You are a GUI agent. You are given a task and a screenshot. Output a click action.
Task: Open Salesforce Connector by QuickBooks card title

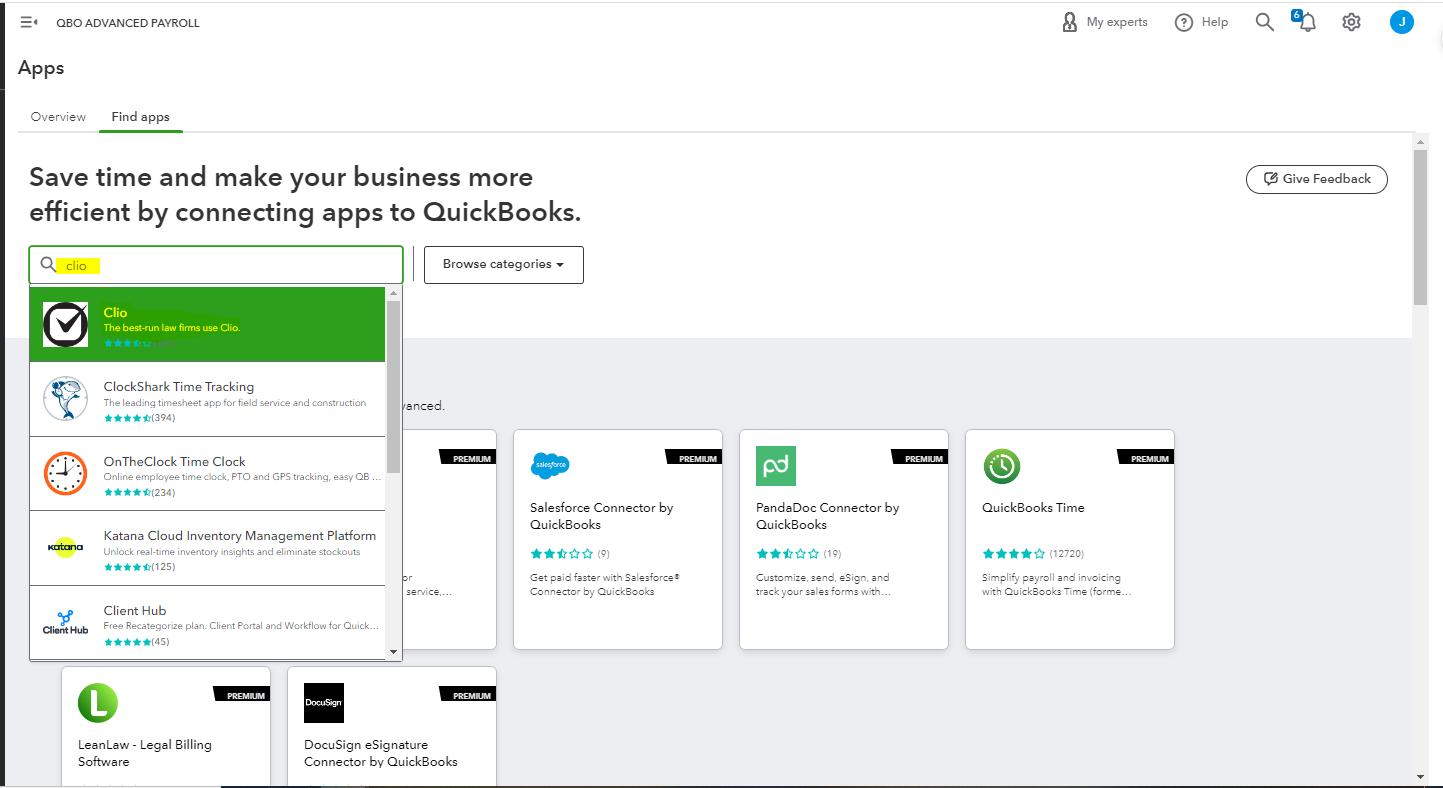click(601, 516)
